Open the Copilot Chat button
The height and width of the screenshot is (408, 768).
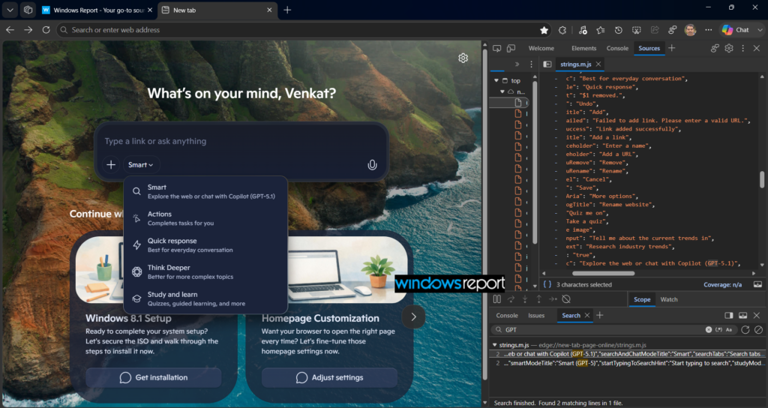click(x=735, y=30)
